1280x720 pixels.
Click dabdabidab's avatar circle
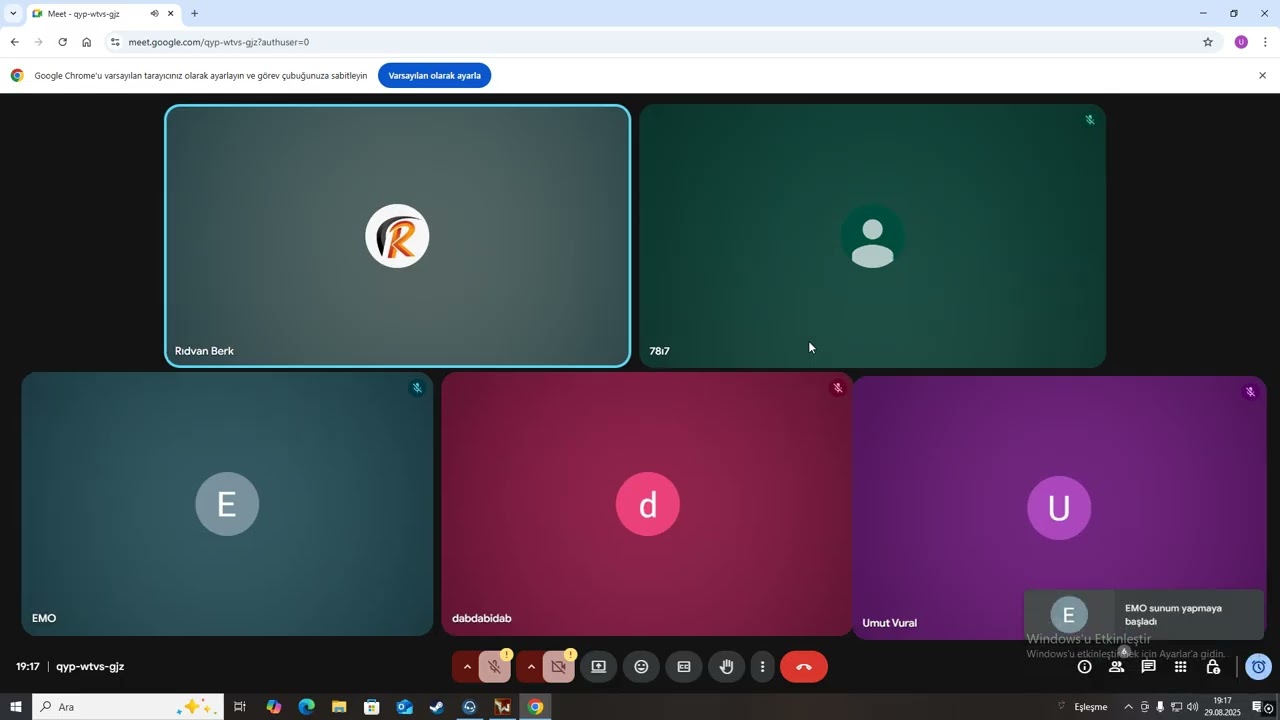648,504
